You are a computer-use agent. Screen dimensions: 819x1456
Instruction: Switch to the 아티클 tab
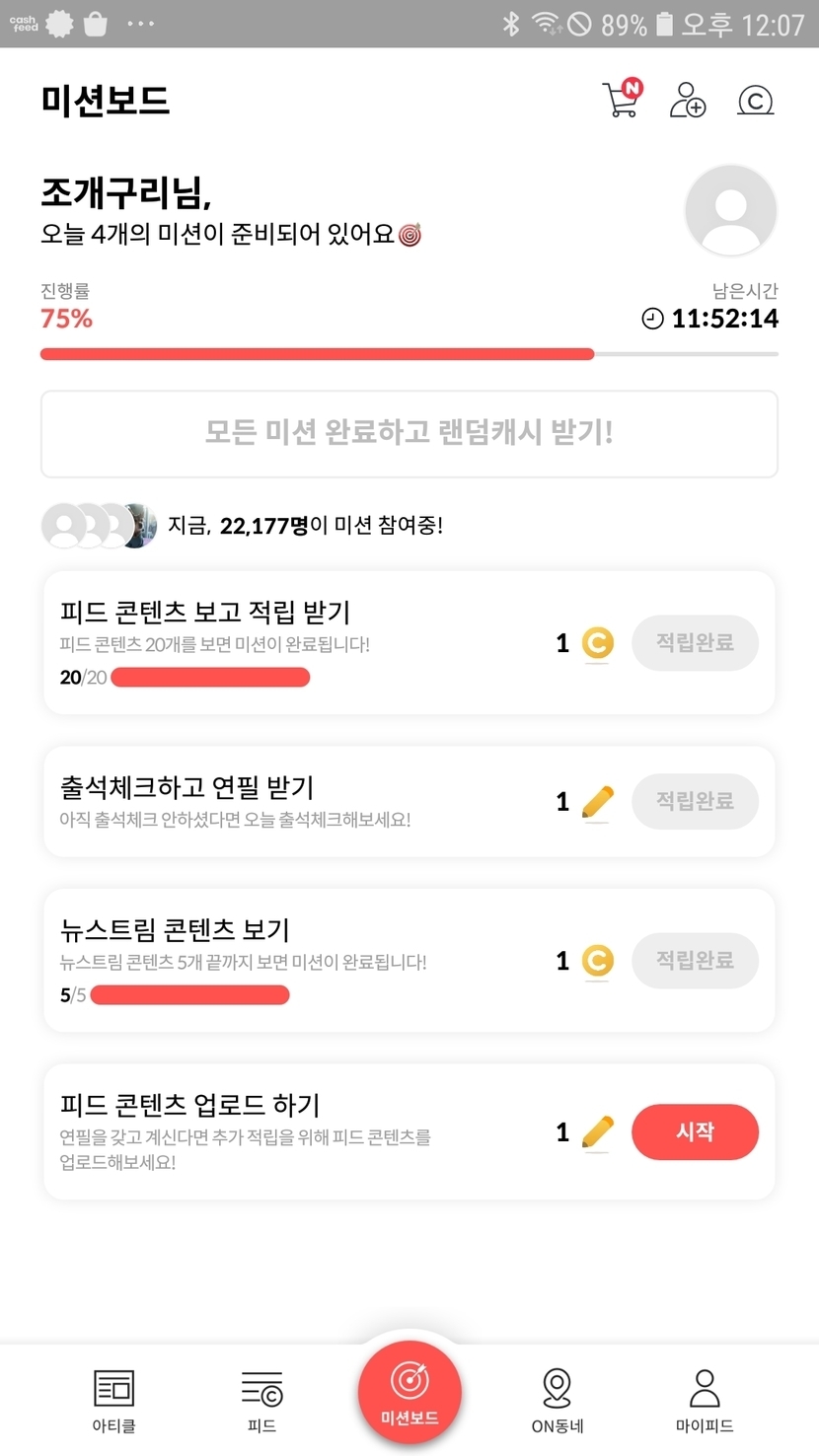click(113, 1399)
